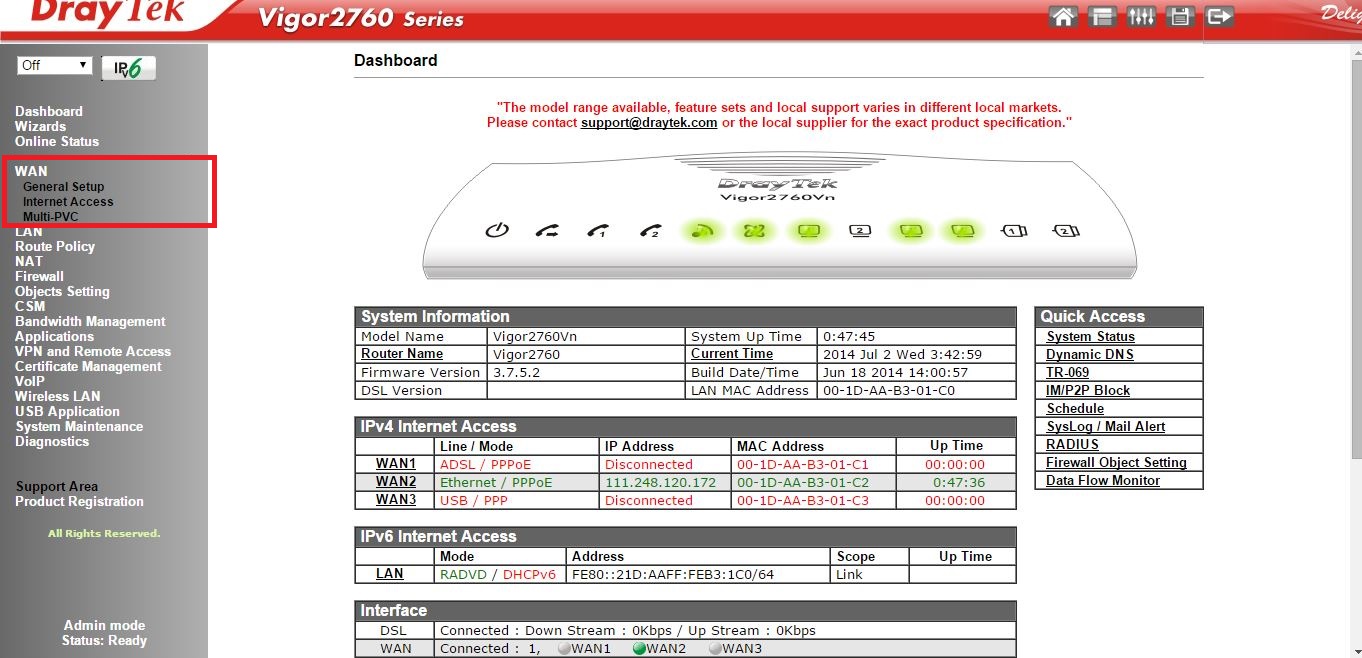Collapse the WAN menu section

31,171
